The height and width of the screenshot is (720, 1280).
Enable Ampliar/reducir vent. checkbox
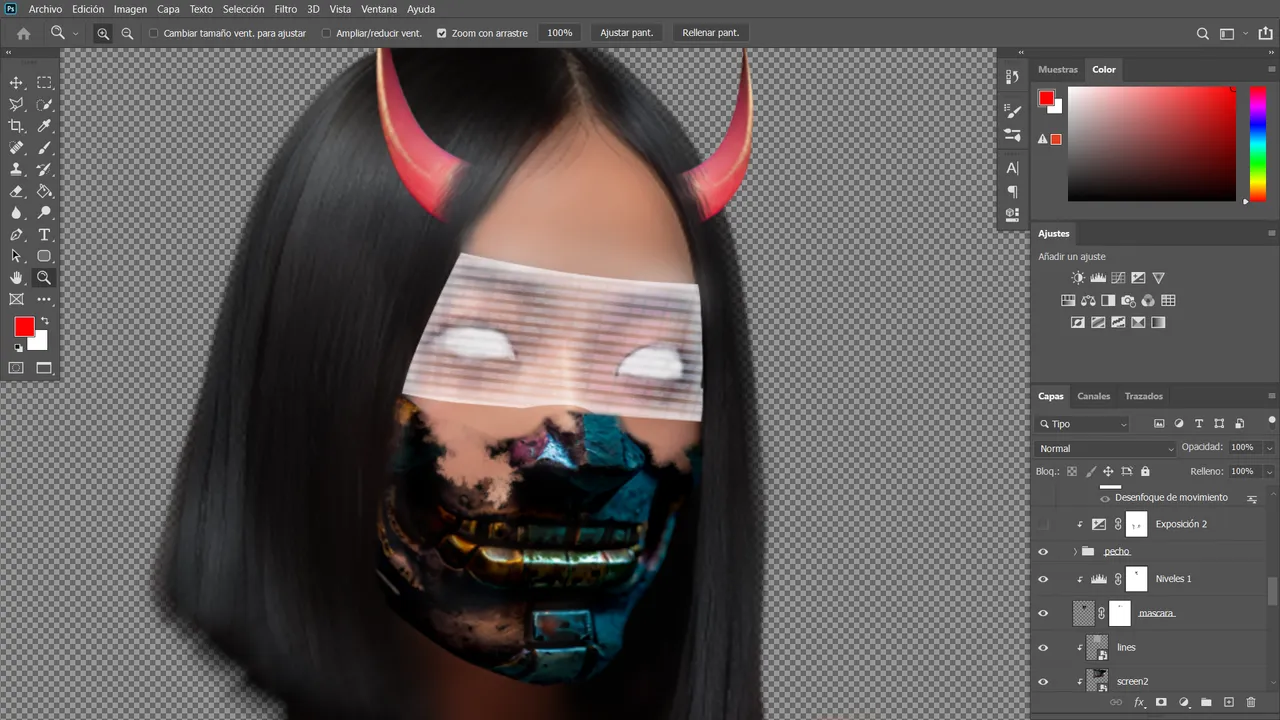pyautogui.click(x=326, y=33)
